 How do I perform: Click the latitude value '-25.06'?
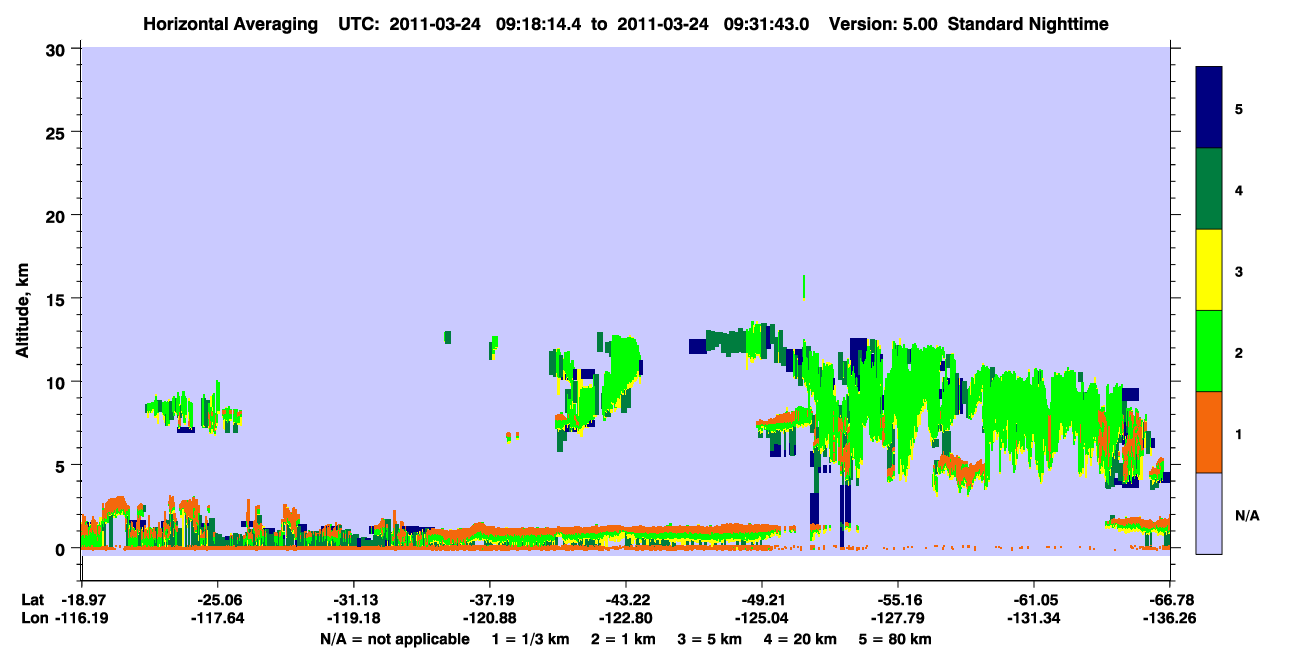(x=217, y=600)
